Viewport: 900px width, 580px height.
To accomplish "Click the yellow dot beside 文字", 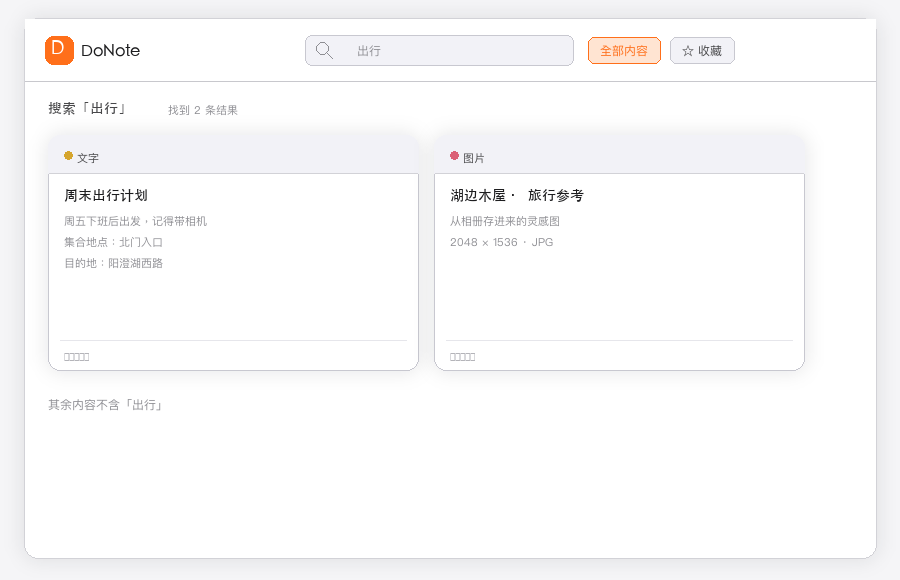I will click(68, 156).
